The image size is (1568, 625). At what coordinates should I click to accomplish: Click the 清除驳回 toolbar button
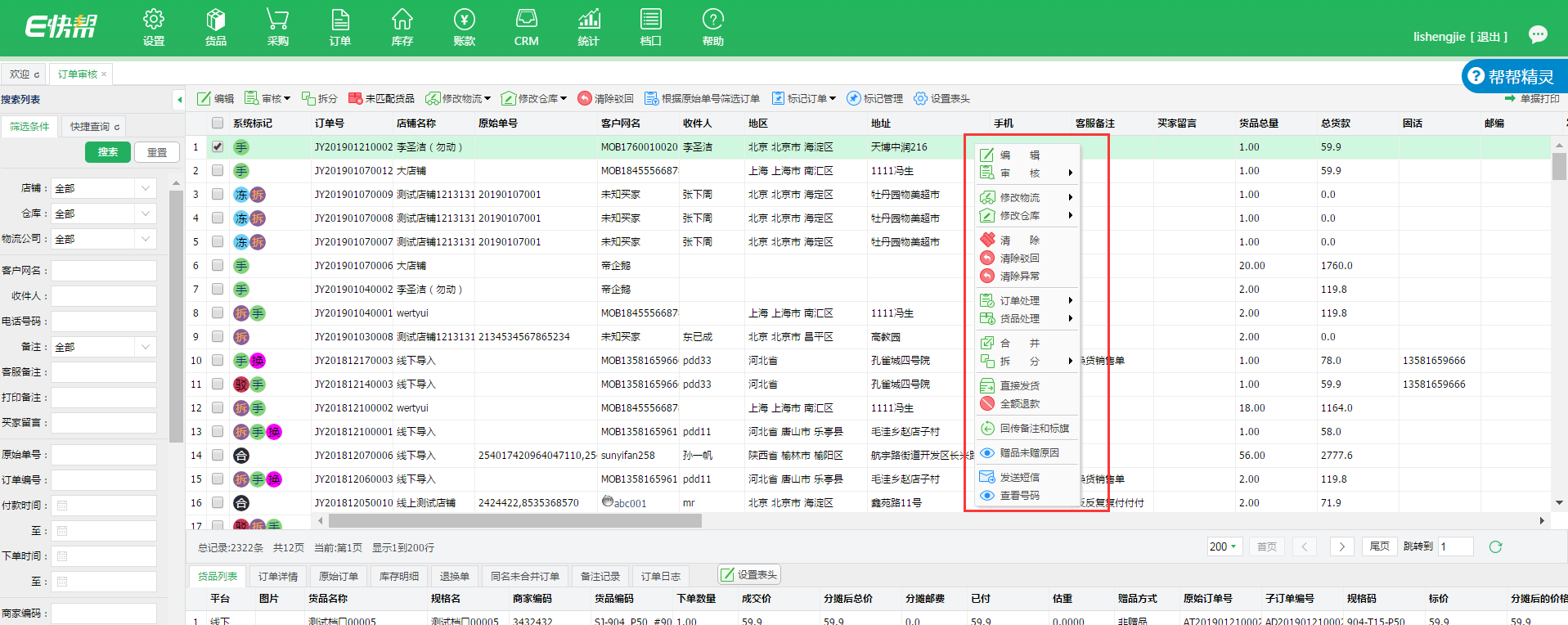(x=606, y=98)
